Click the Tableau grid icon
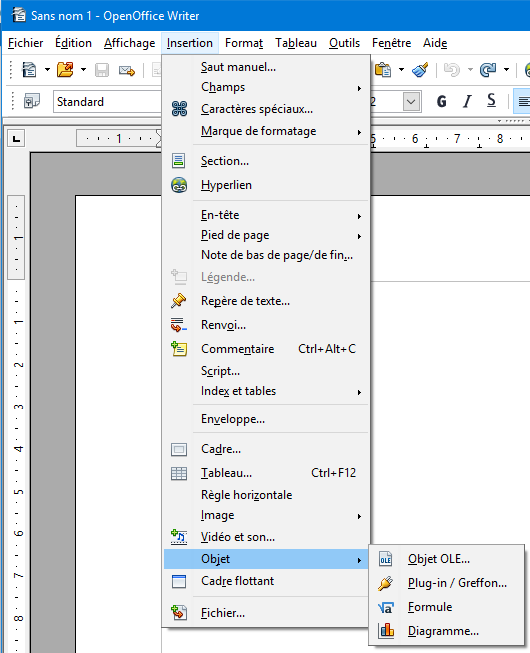Viewport: 530px width, 653px height. click(179, 473)
